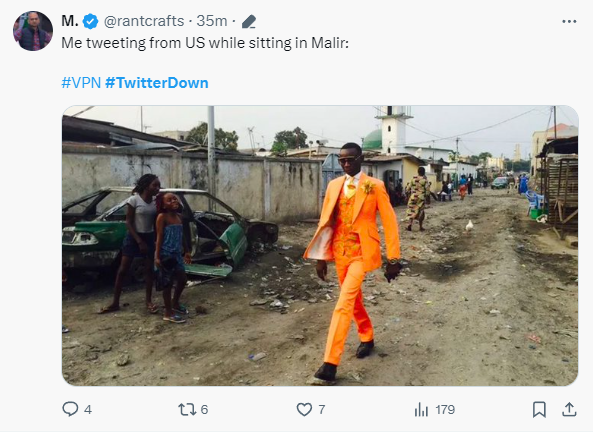Open the #TwitterDown hashtag
Image resolution: width=593 pixels, height=432 pixels.
(x=157, y=82)
